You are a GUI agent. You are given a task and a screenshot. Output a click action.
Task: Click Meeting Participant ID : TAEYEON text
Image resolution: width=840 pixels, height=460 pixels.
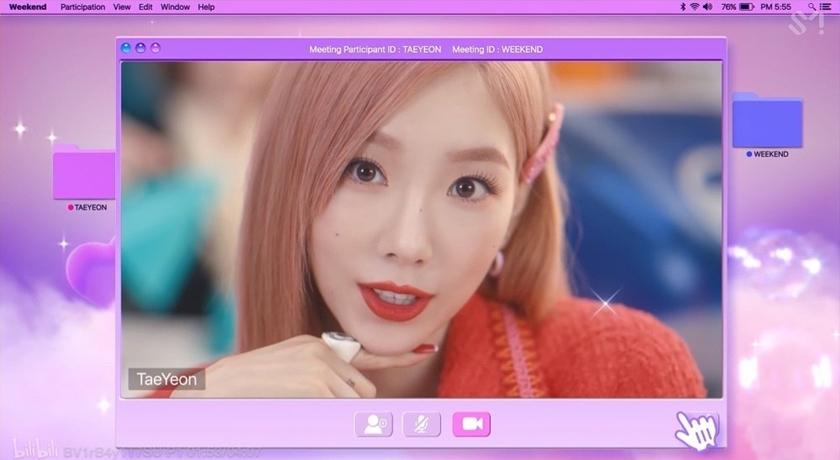(375, 49)
